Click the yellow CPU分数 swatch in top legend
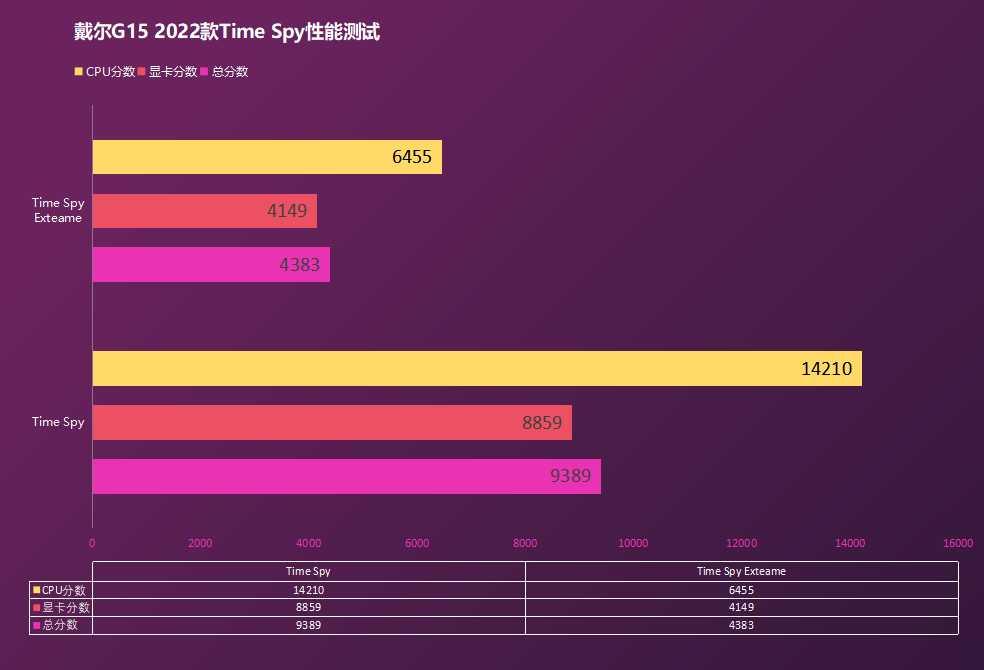This screenshot has height=670, width=984. coord(79,72)
